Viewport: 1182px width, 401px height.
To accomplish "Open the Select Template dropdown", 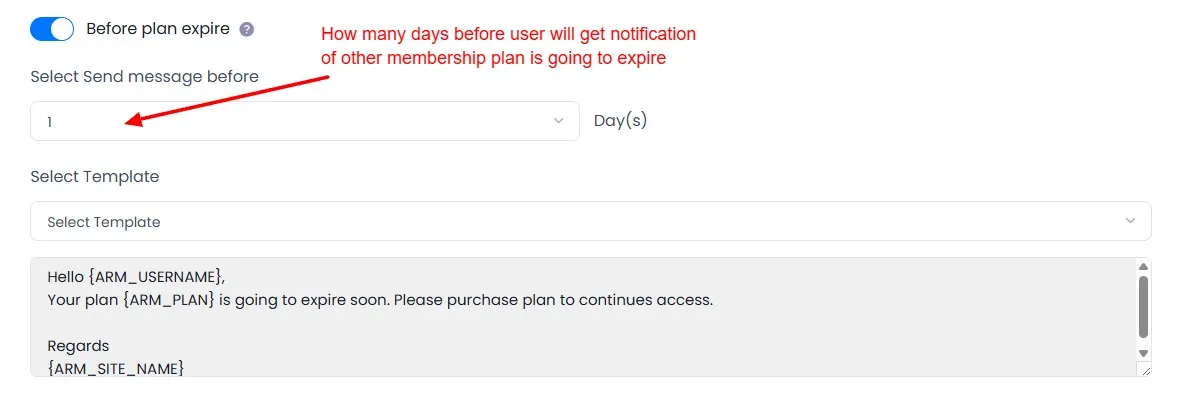I will 590,221.
